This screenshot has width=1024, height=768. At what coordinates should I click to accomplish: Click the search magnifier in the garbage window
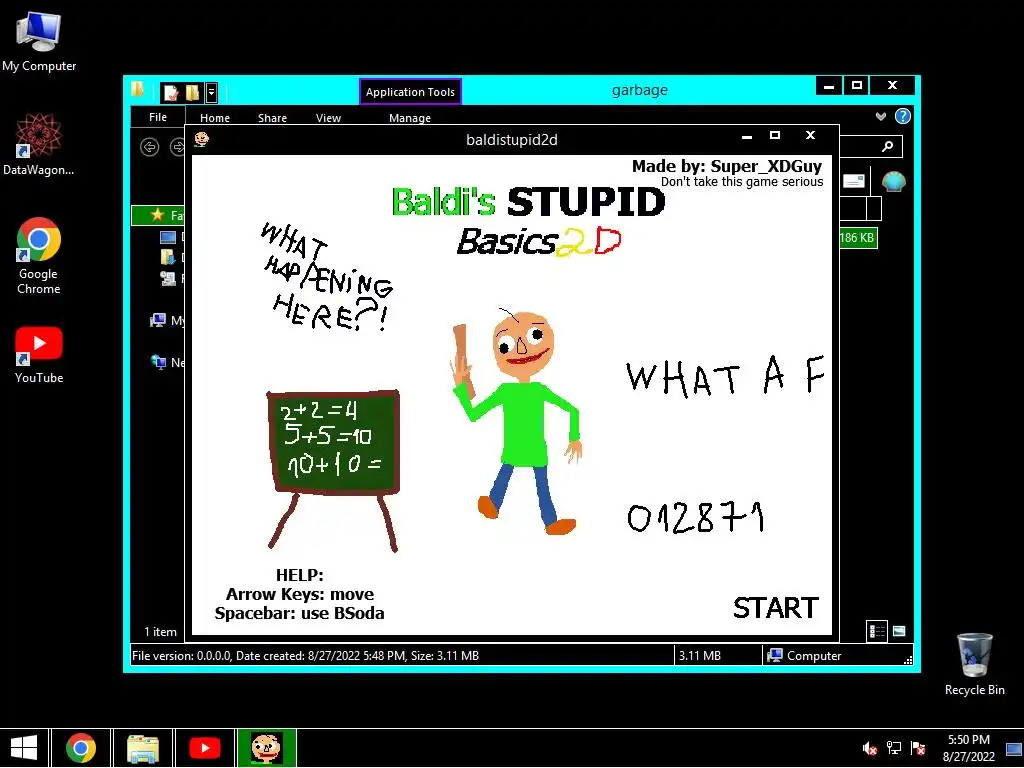pos(888,146)
